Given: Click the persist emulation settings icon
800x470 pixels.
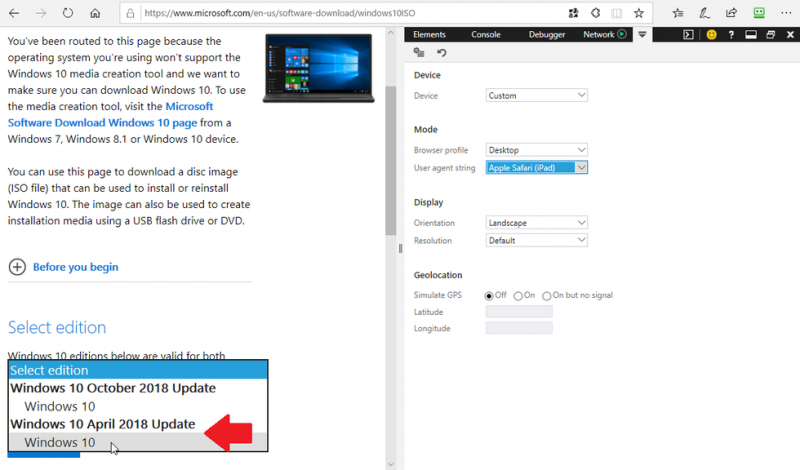Looking at the screenshot, I should point(419,52).
